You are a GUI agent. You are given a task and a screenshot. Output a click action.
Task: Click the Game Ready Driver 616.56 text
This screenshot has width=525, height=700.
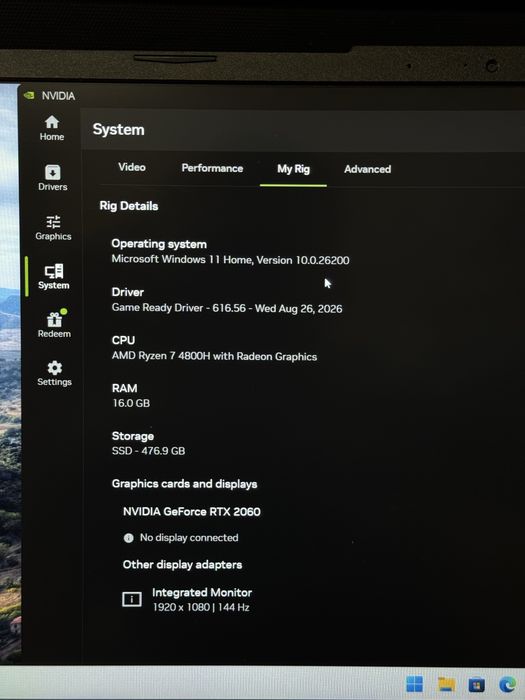pyautogui.click(x=227, y=308)
